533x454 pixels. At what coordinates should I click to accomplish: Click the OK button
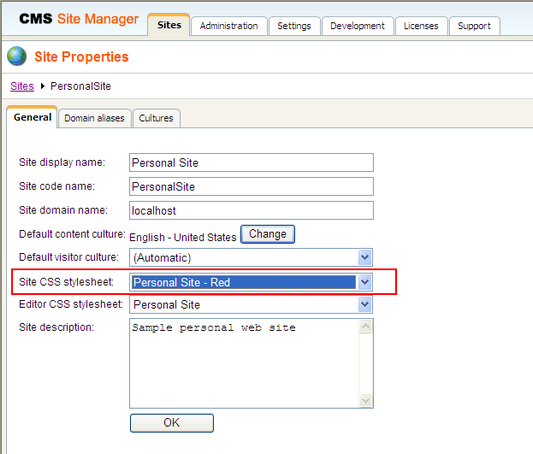pyautogui.click(x=172, y=423)
